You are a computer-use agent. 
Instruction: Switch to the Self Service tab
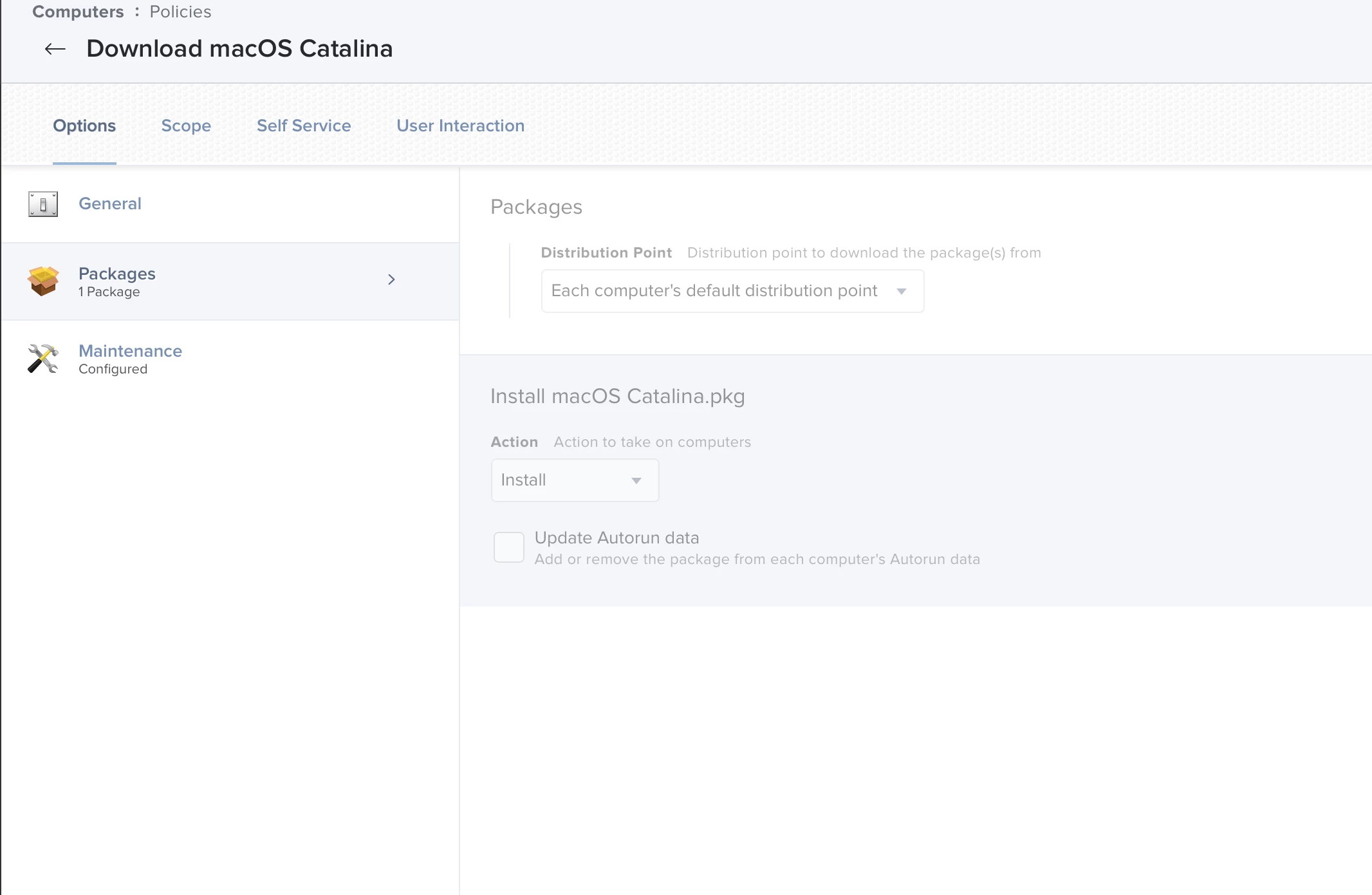point(304,126)
